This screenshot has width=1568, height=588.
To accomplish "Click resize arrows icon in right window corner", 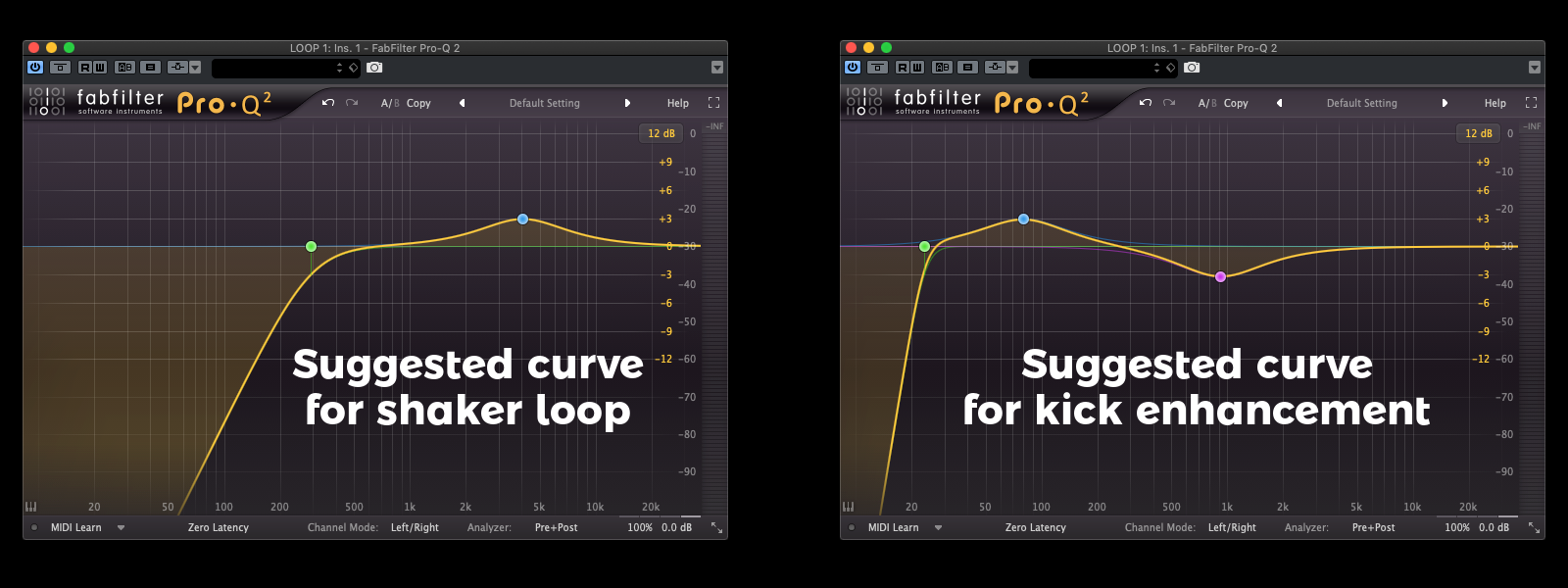I will pyautogui.click(x=1534, y=528).
